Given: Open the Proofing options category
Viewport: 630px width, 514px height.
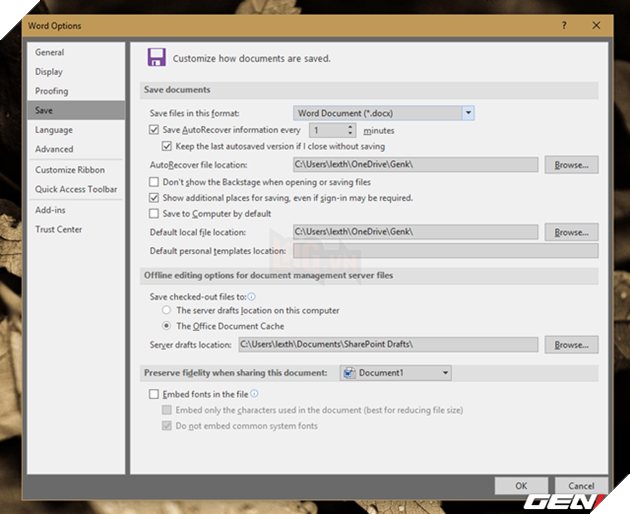Looking at the screenshot, I should 52,91.
